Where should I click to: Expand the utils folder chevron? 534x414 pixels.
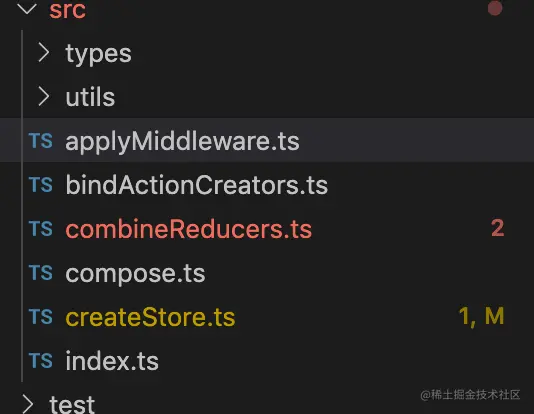(x=44, y=96)
